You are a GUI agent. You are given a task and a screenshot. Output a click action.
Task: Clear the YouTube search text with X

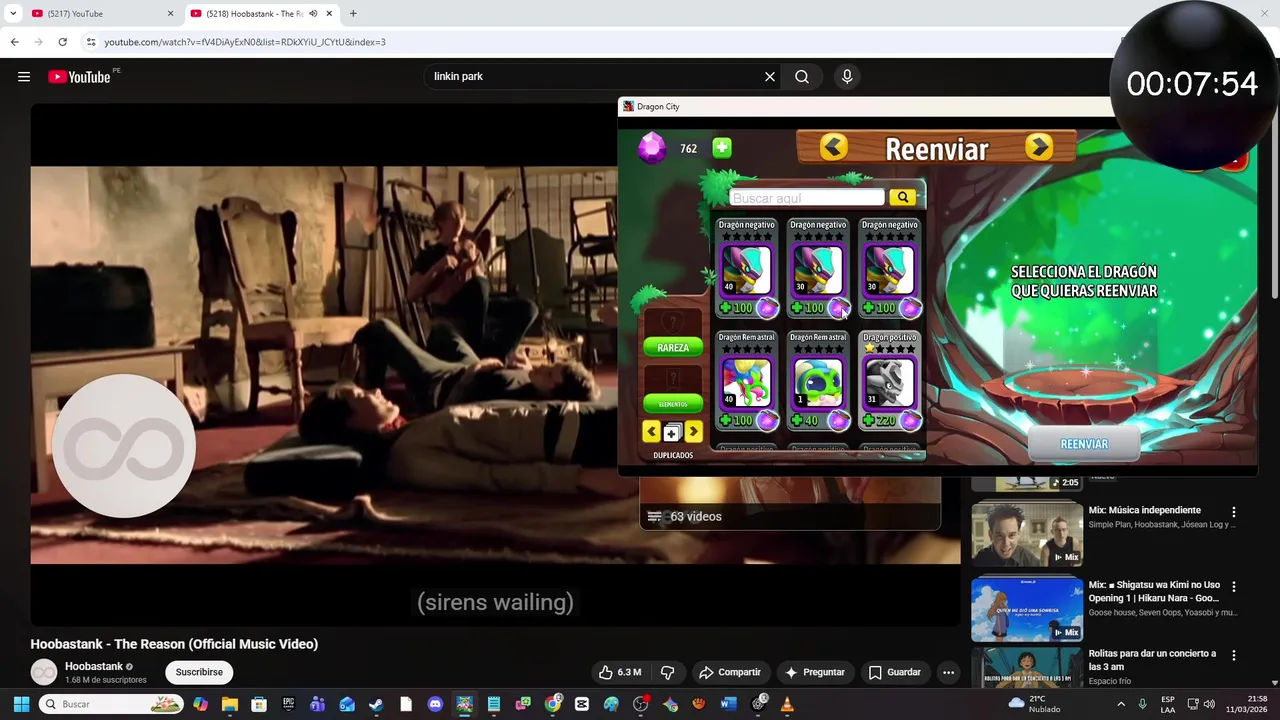770,77
